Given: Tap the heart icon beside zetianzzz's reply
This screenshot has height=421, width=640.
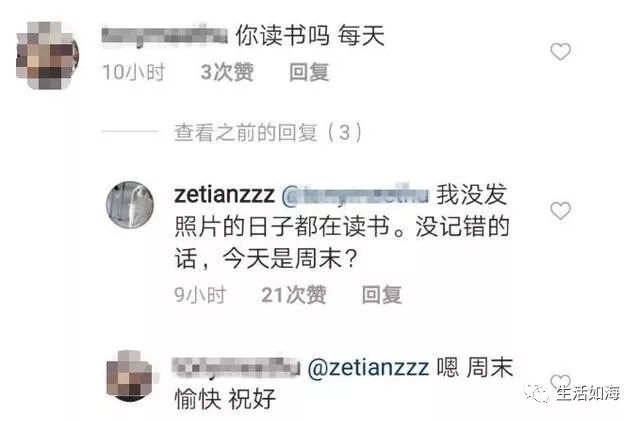Looking at the screenshot, I should click(x=560, y=211).
